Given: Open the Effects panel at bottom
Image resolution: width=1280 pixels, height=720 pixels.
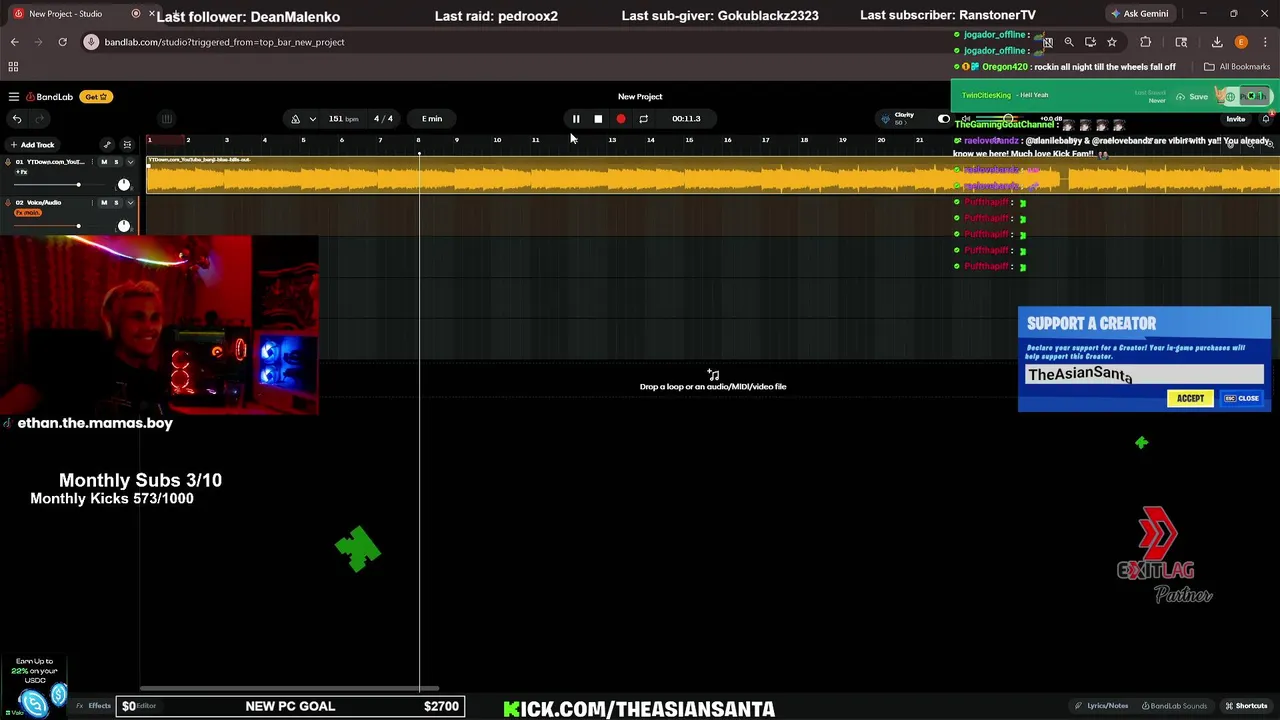Looking at the screenshot, I should point(94,706).
